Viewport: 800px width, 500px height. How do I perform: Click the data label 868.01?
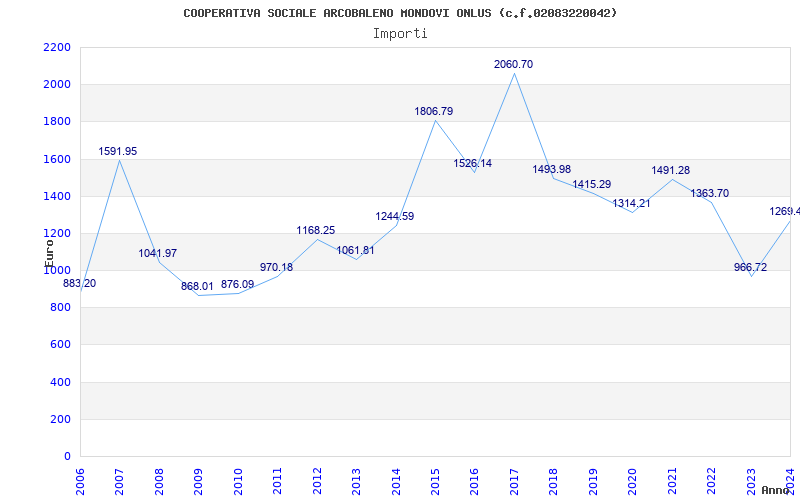(197, 287)
